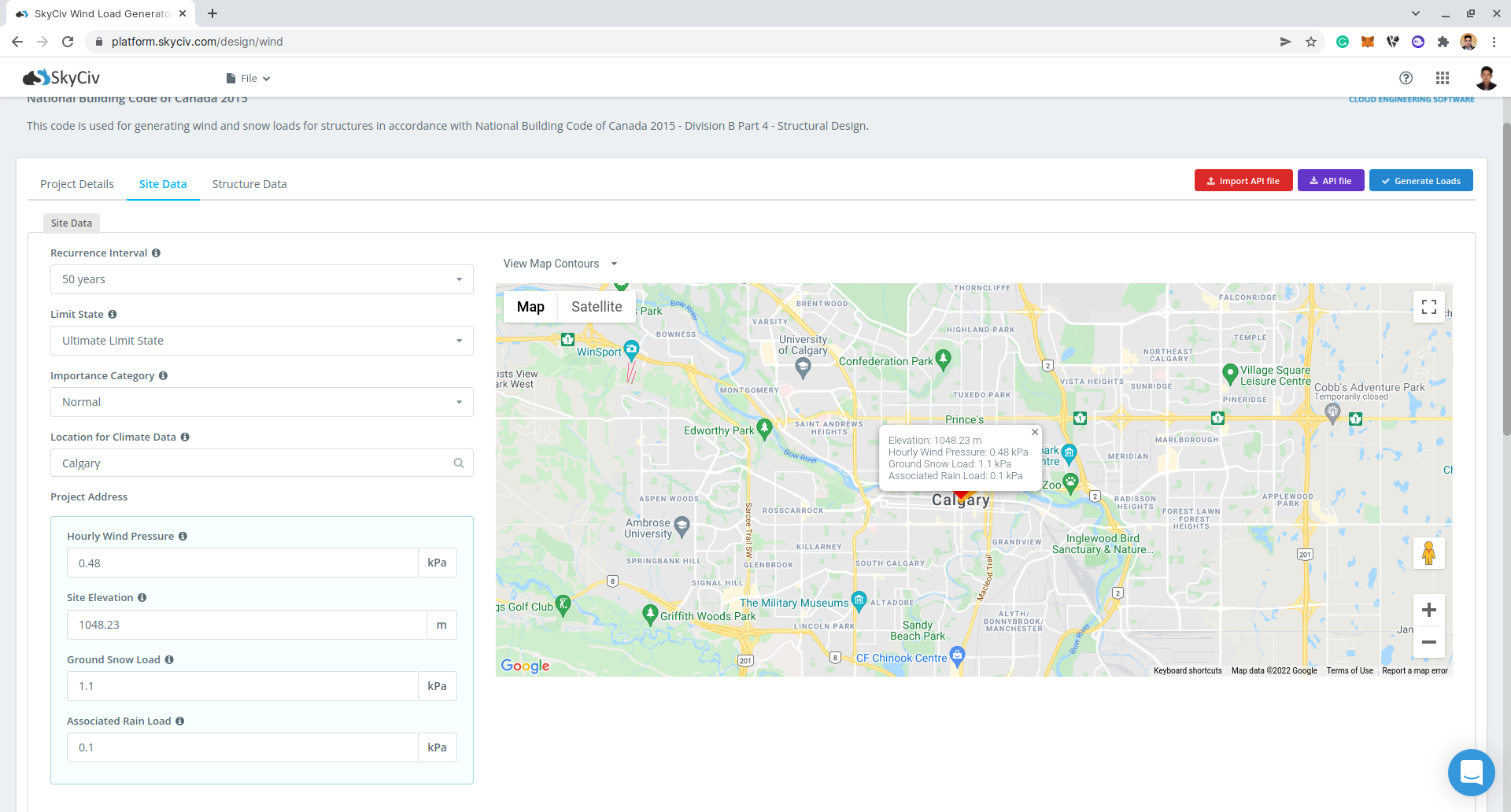1511x812 pixels.
Task: Toggle the map fullscreen view icon
Action: (x=1428, y=307)
